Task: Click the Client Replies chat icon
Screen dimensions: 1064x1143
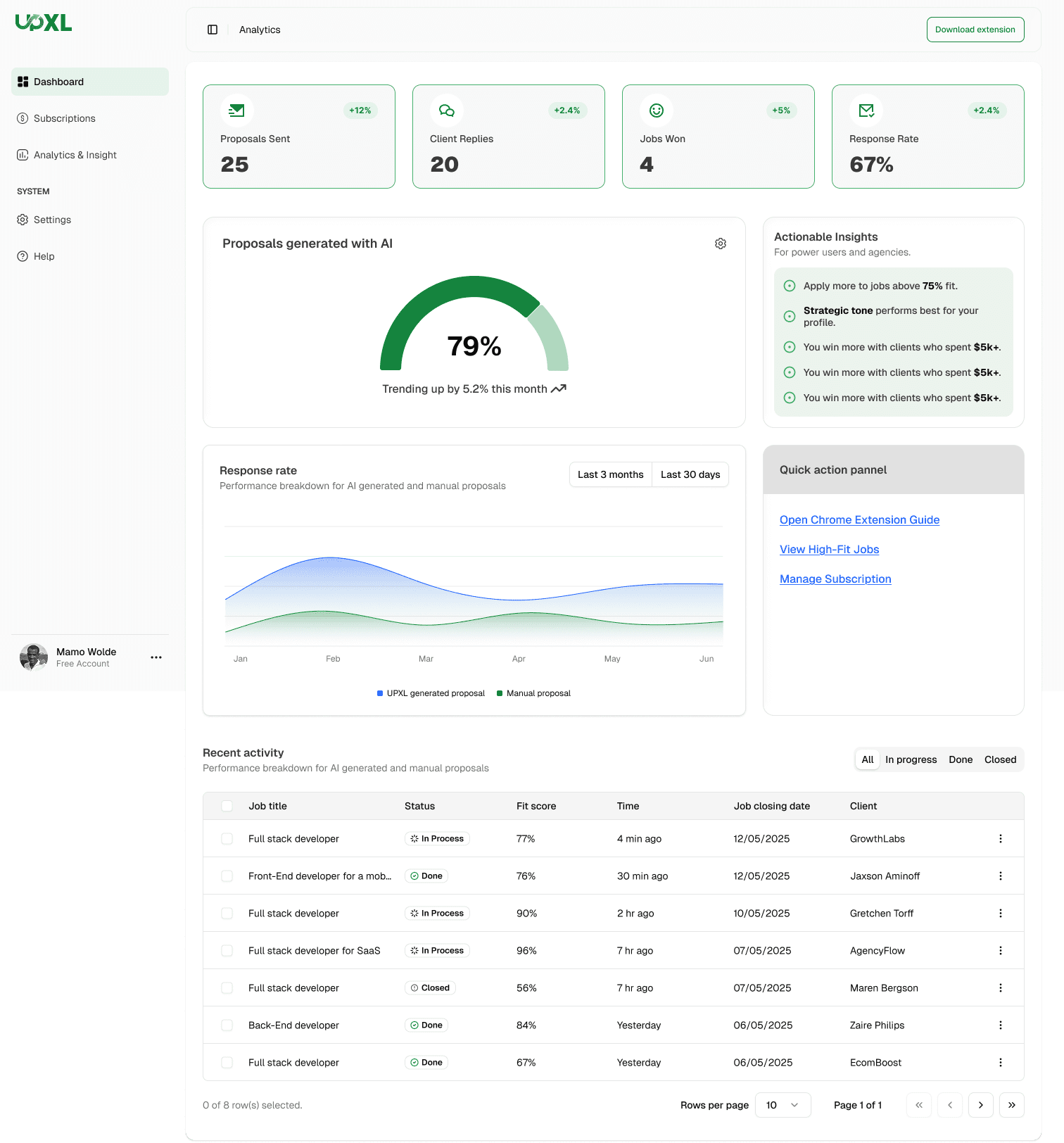Action: pos(447,110)
